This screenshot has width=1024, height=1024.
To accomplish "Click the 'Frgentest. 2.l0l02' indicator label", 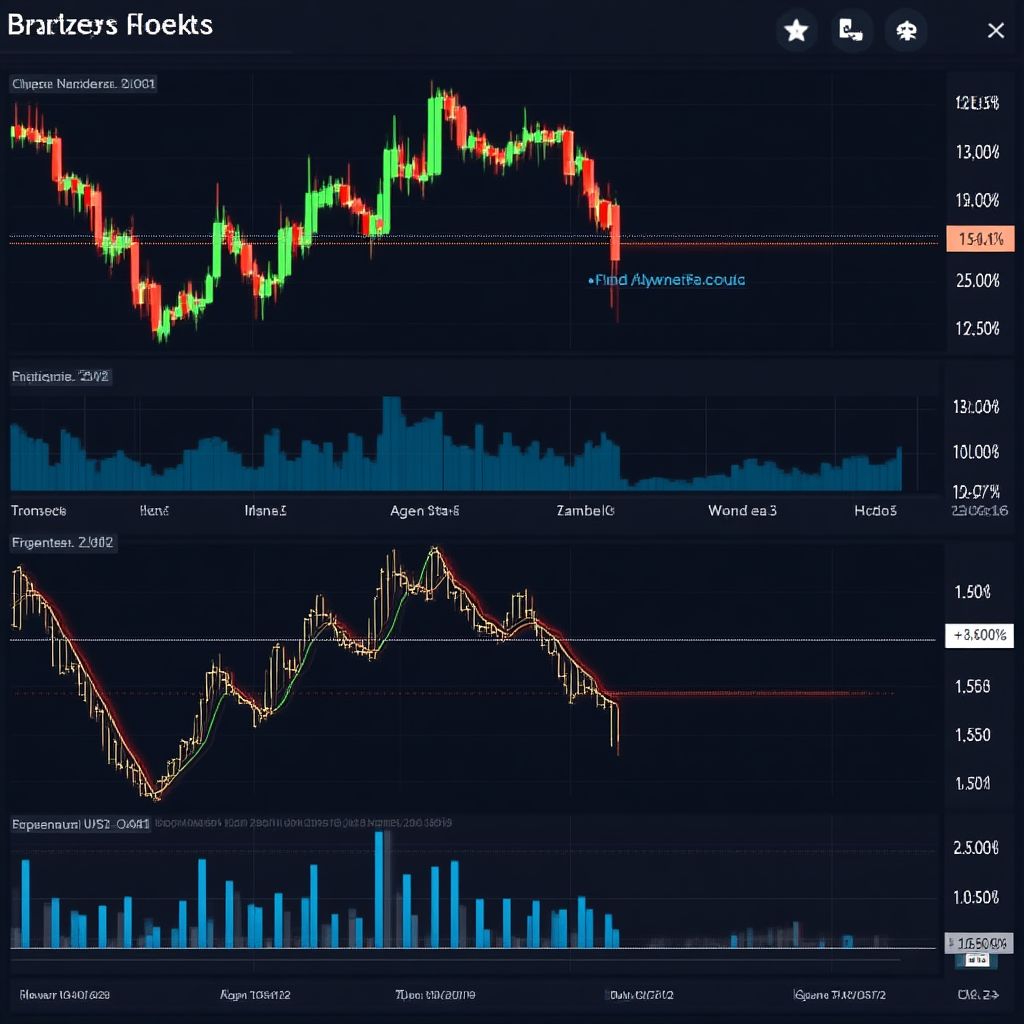I will (x=63, y=543).
